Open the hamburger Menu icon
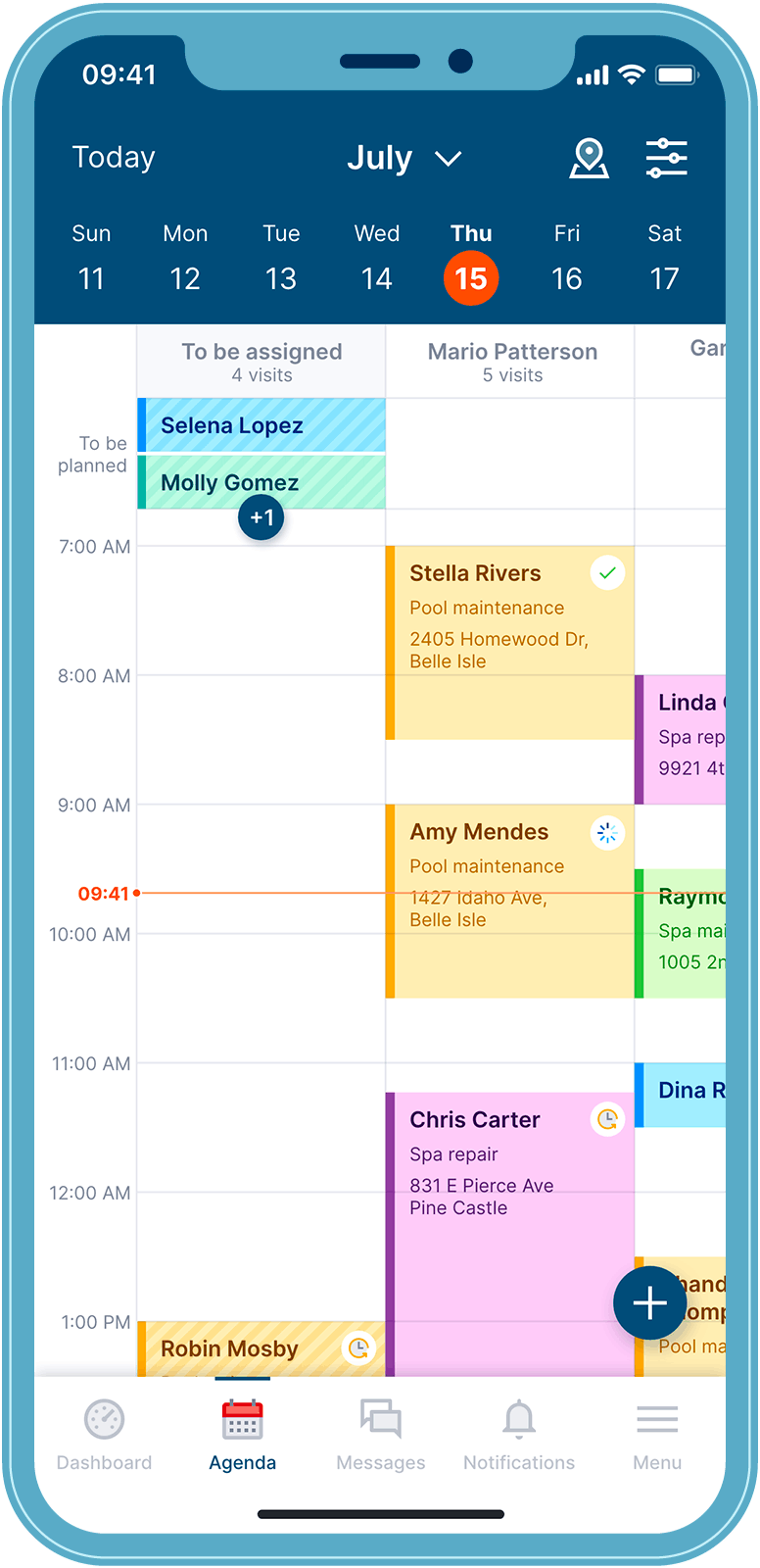This screenshot has width=760, height=1568. 657,1420
